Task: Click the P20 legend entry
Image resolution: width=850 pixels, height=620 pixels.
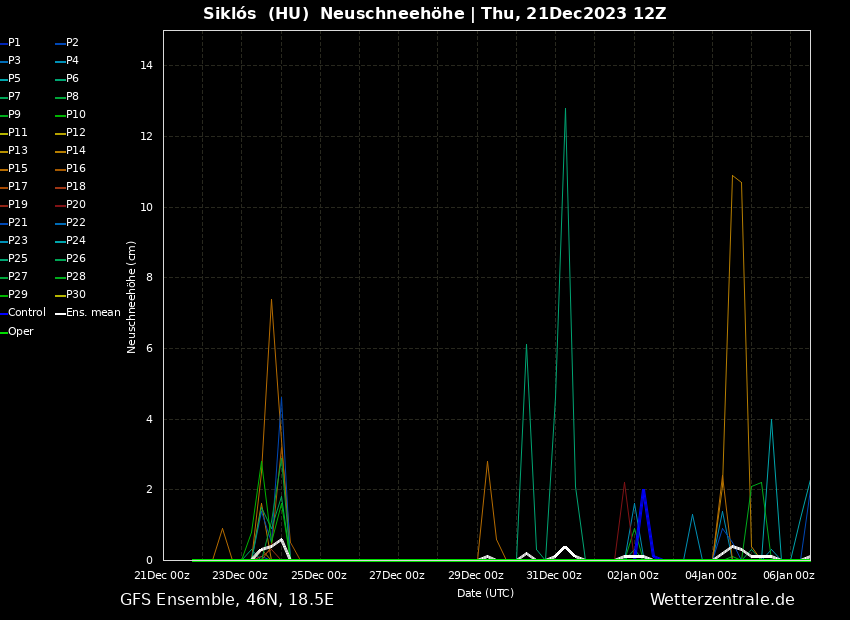Action: (x=76, y=205)
